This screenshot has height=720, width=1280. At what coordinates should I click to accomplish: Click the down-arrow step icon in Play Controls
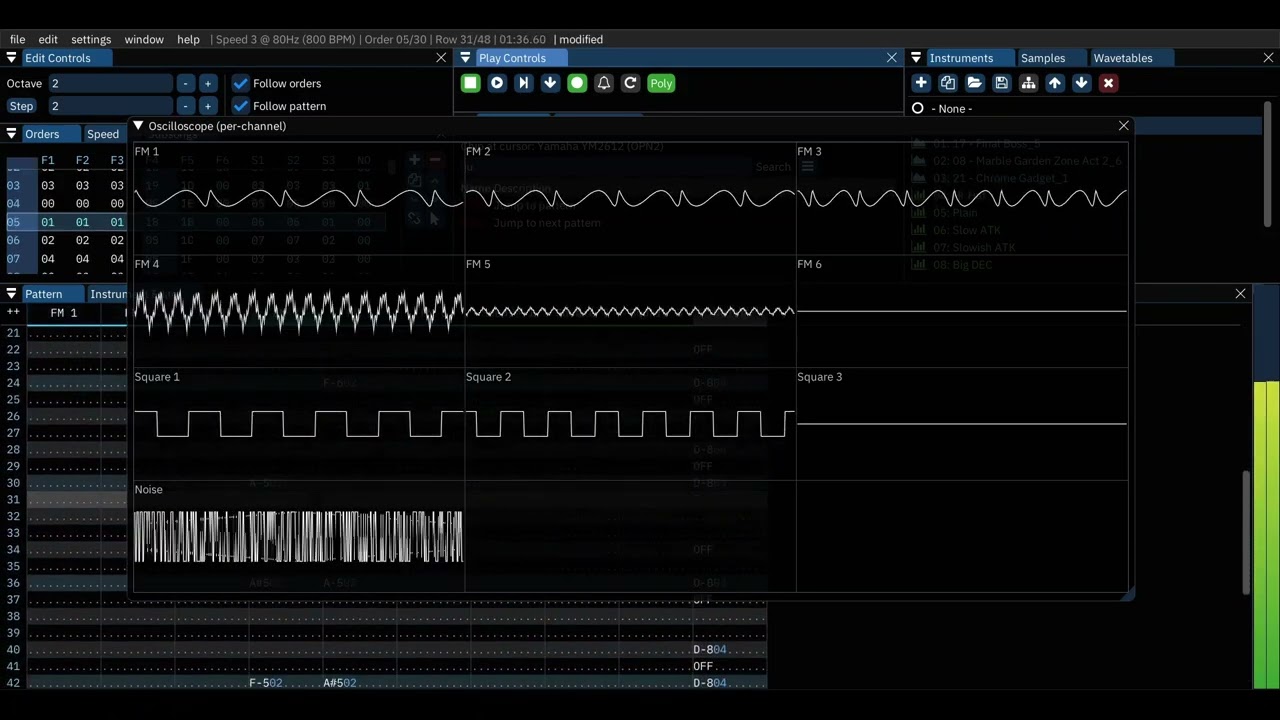pos(550,83)
